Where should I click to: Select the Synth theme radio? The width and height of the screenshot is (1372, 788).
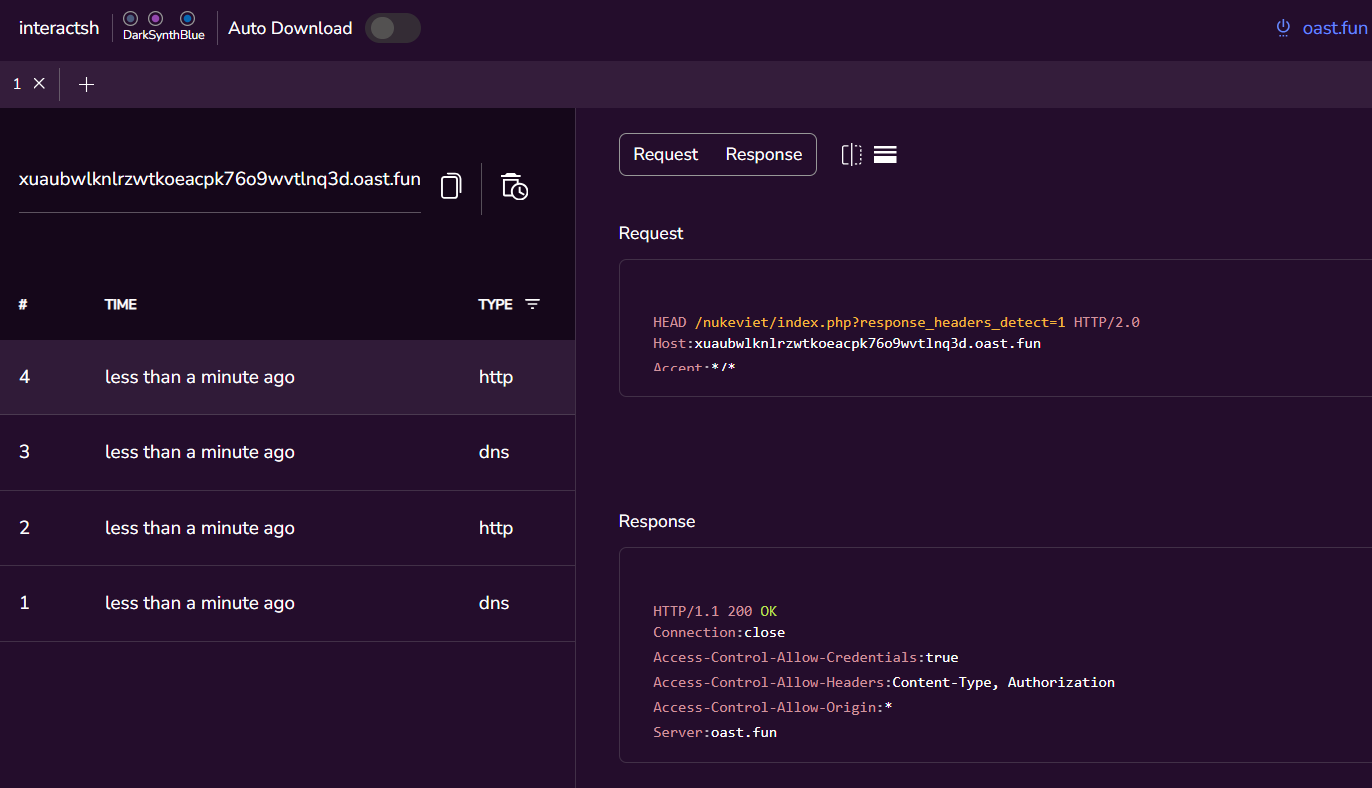(x=155, y=19)
